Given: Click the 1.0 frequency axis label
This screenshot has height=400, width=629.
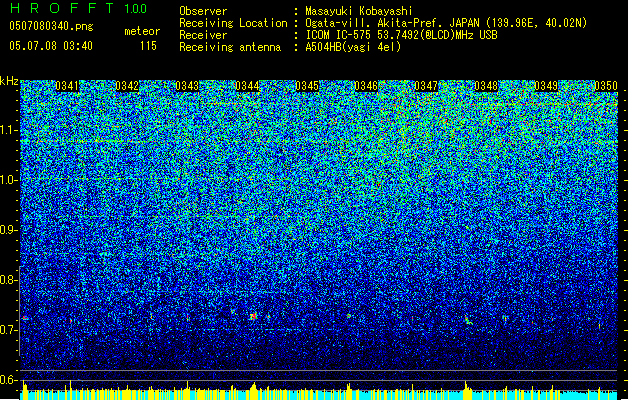Looking at the screenshot, I should coord(8,180).
